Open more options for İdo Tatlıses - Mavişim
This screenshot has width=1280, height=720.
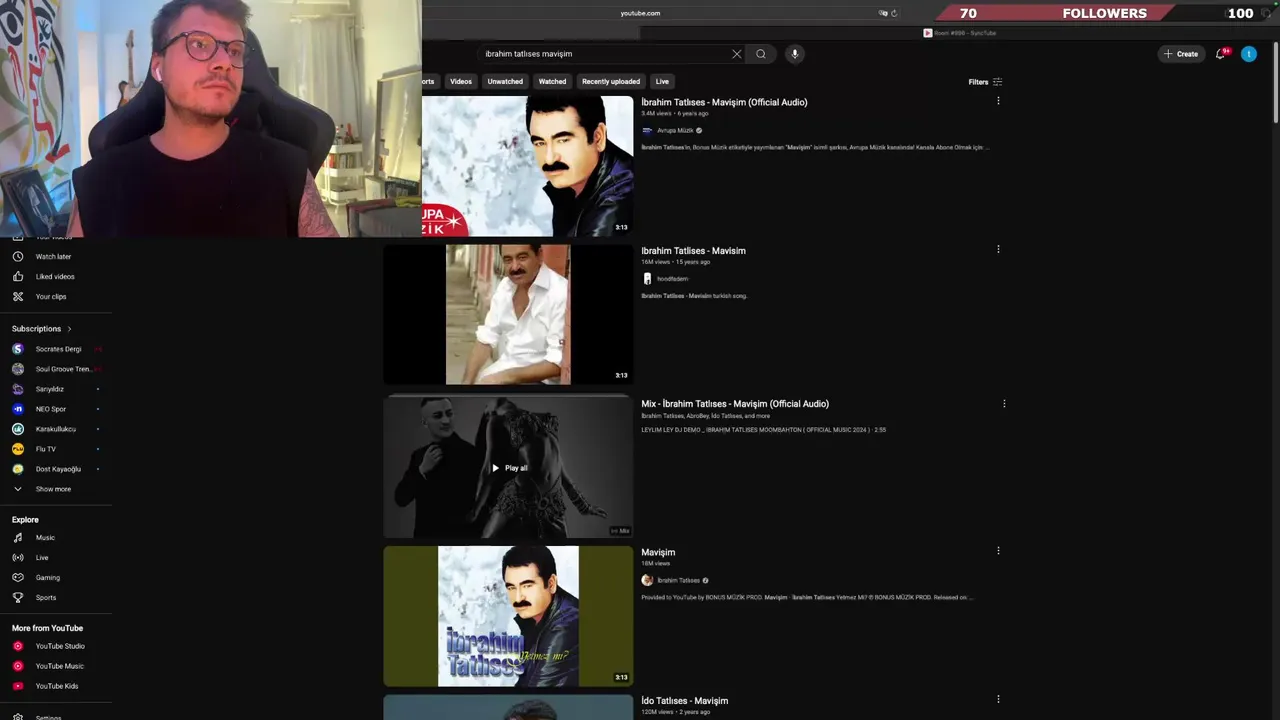click(x=998, y=700)
